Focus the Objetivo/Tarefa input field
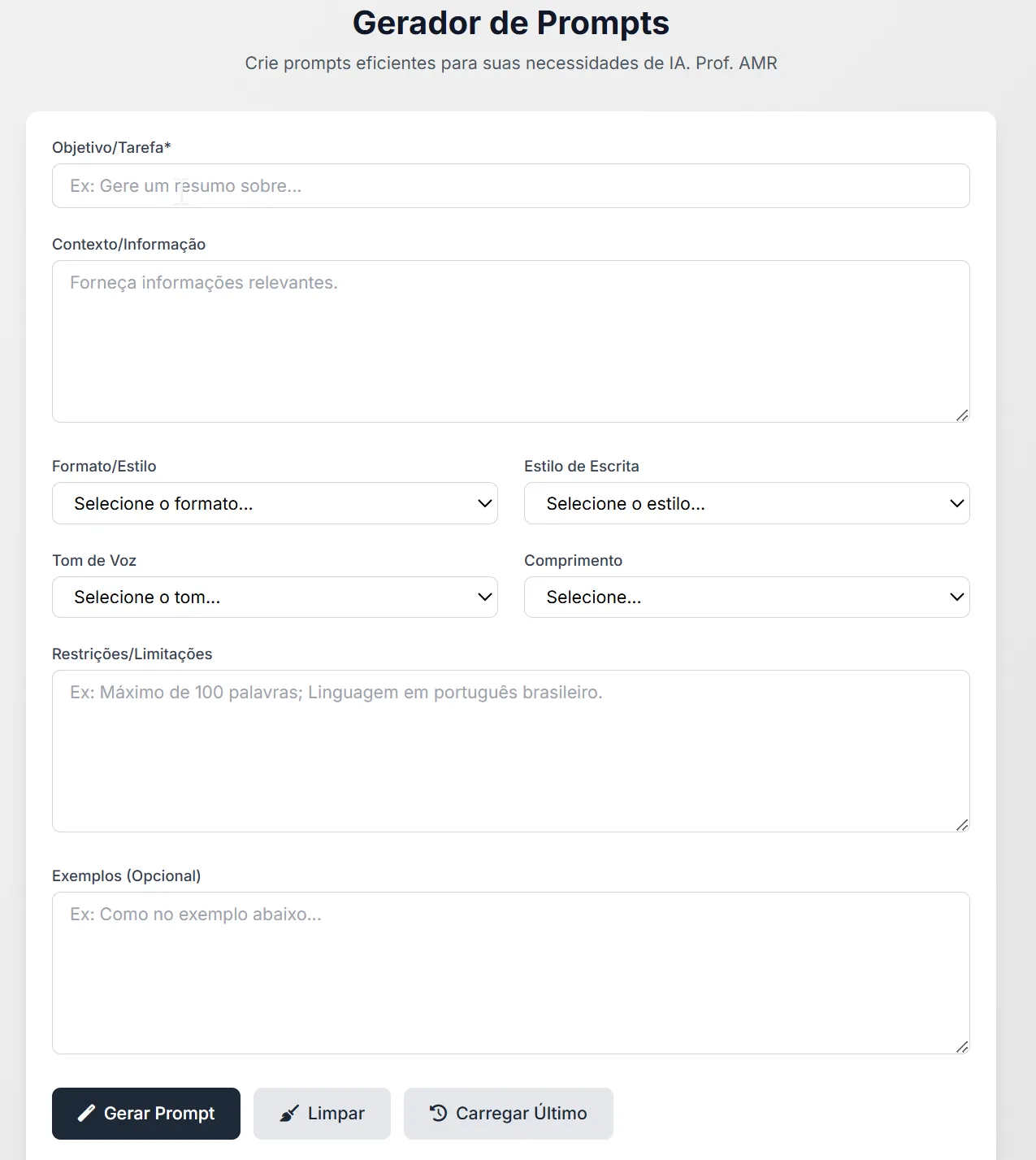Viewport: 1036px width, 1160px height. (510, 186)
